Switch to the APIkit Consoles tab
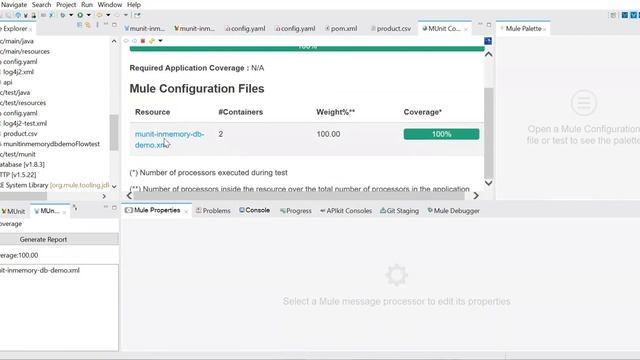 tap(346, 211)
